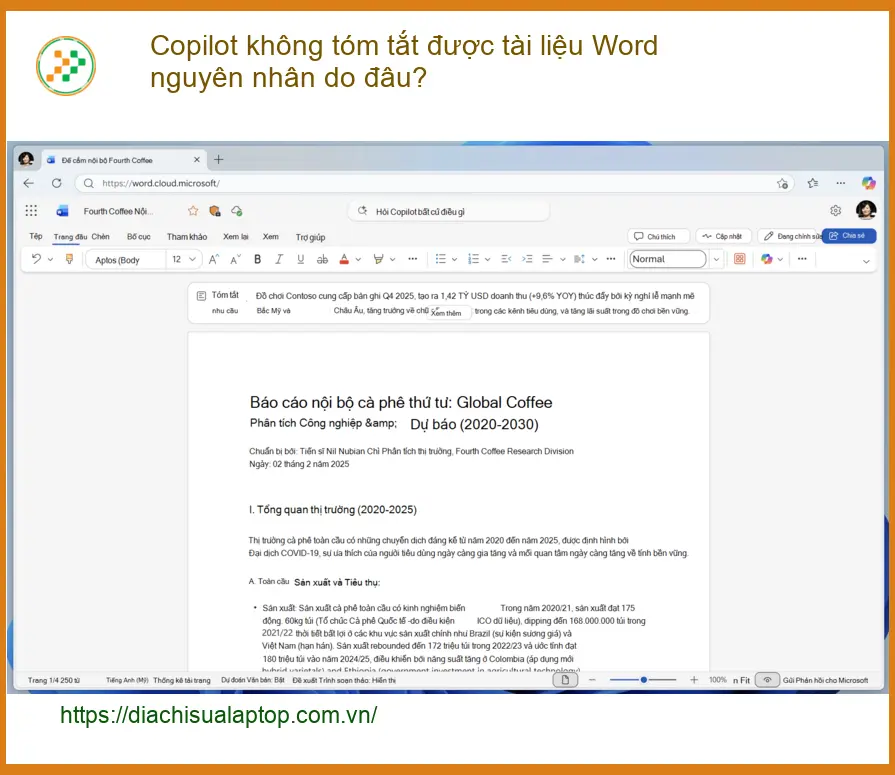This screenshot has height=775, width=895.
Task: Apply numbered list
Action: (473, 259)
